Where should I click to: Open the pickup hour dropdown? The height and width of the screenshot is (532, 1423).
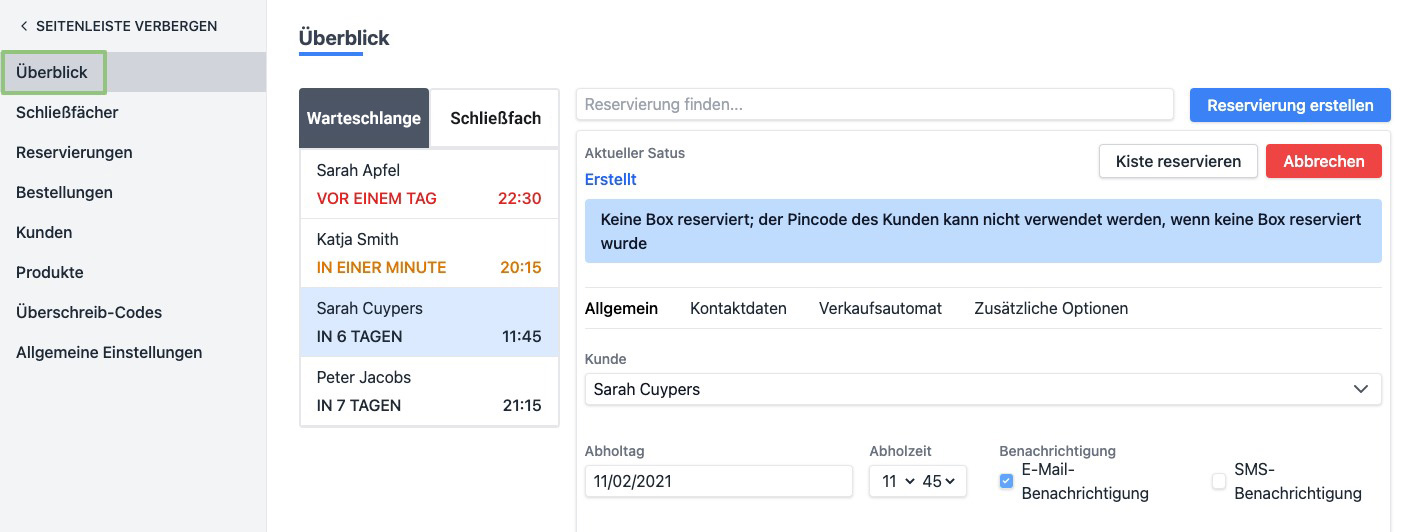click(898, 481)
